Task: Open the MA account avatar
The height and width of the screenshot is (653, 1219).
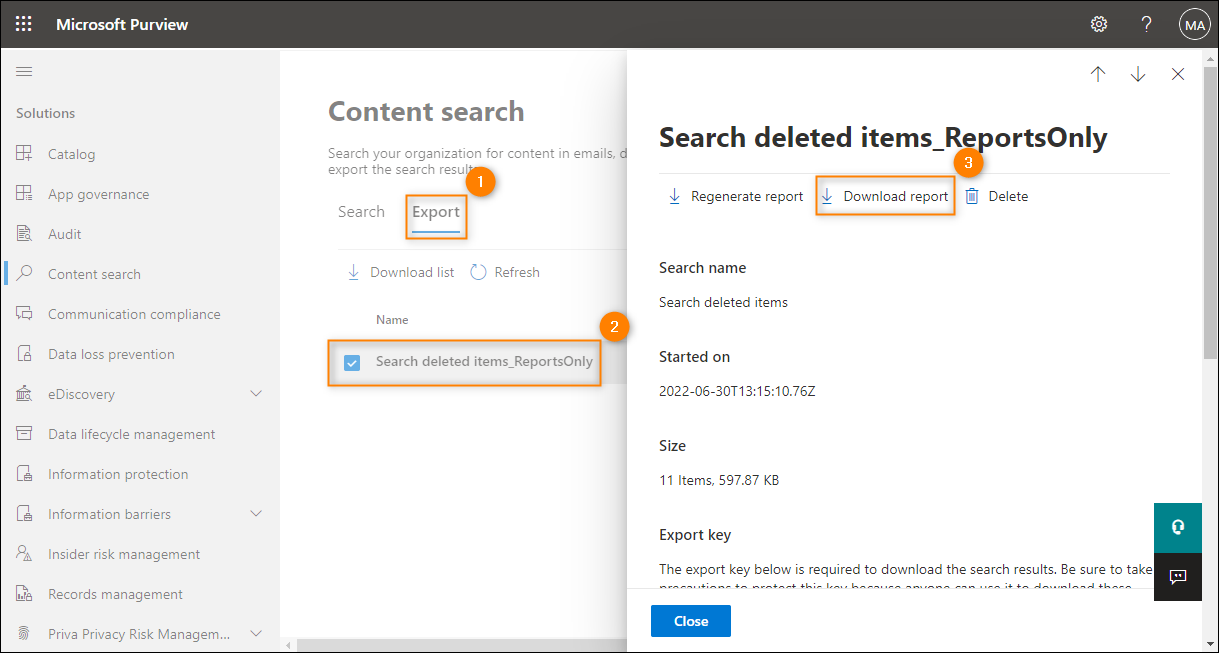Action: (x=1194, y=24)
